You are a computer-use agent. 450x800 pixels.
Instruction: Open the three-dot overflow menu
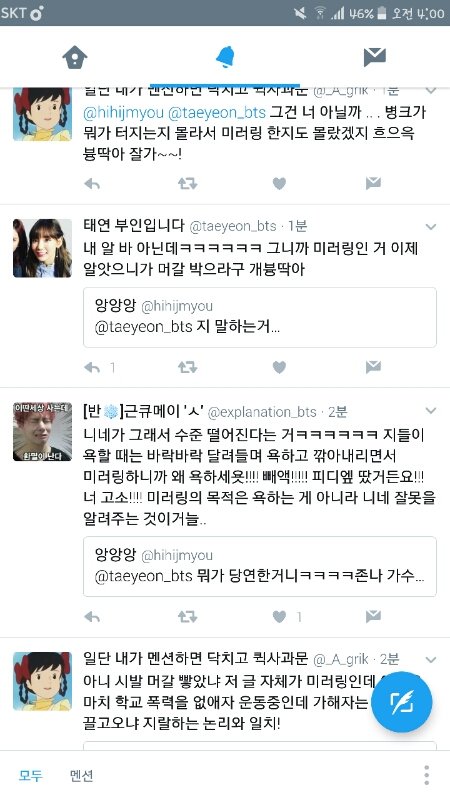pyautogui.click(x=427, y=776)
